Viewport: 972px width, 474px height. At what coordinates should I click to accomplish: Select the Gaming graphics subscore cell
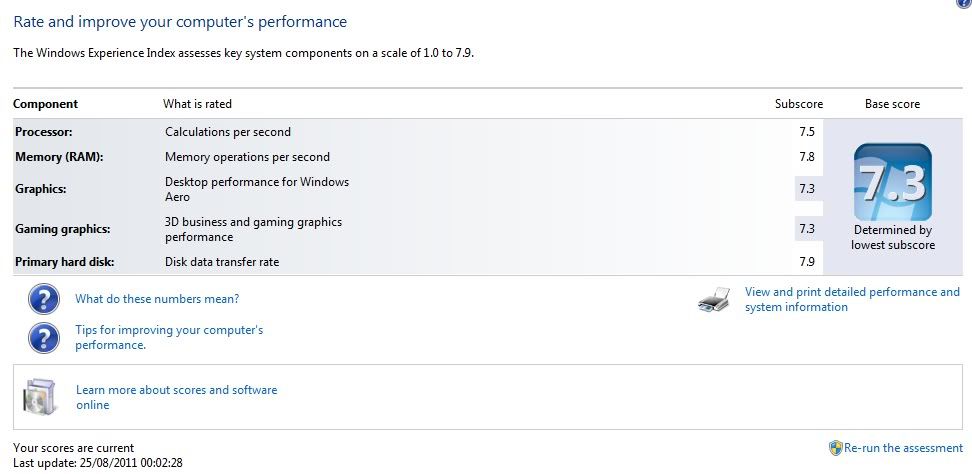[808, 229]
